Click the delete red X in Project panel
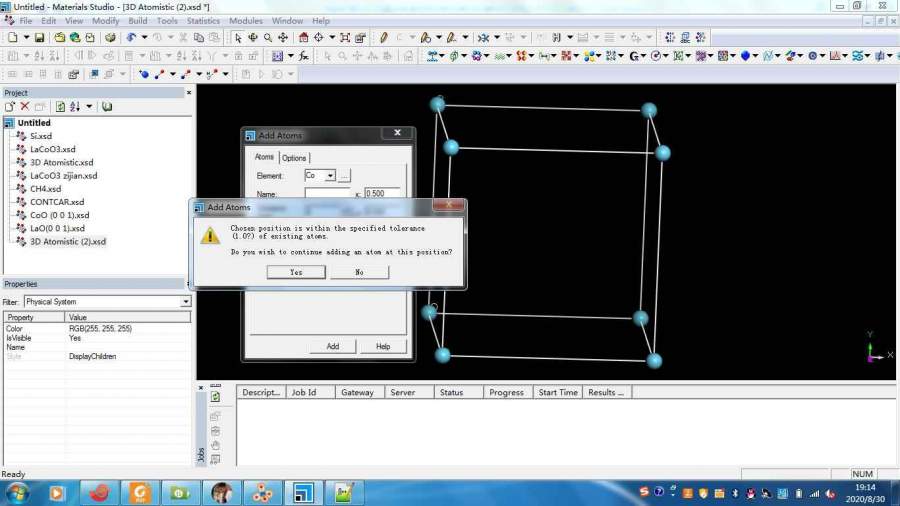Screen dimensions: 900x506 (x=25, y=106)
